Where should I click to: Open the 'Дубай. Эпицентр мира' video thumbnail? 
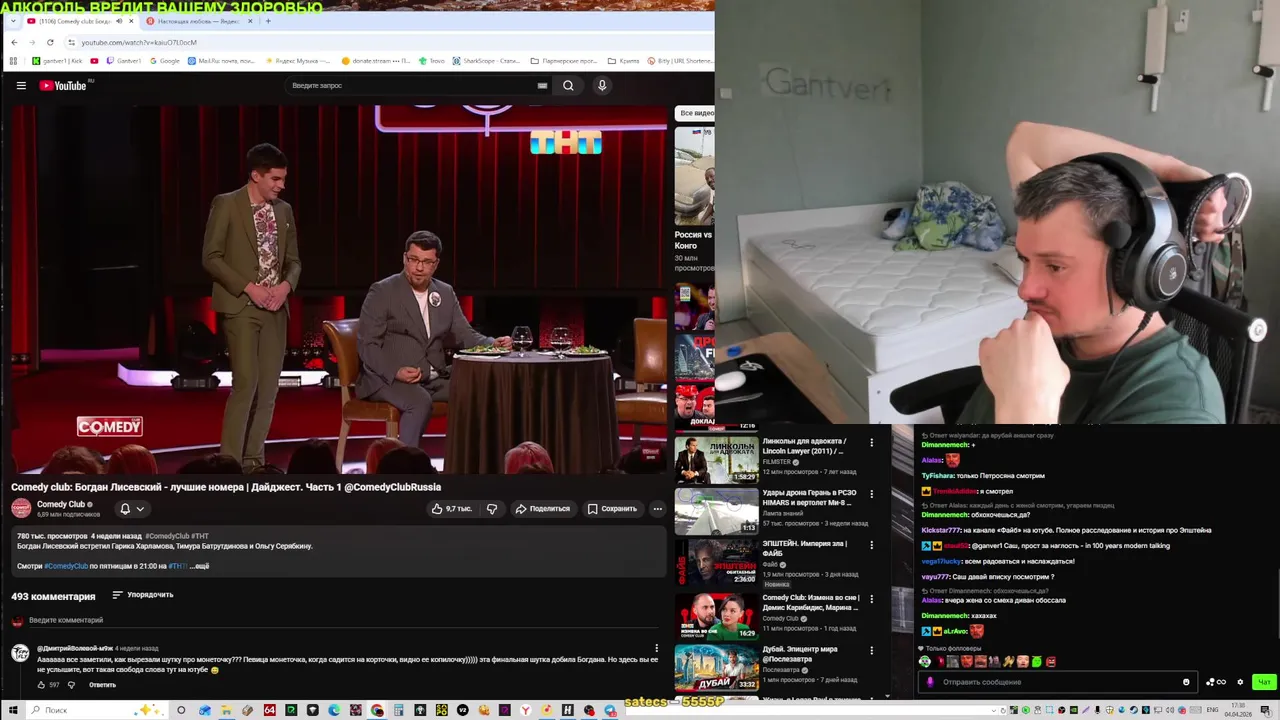716,668
